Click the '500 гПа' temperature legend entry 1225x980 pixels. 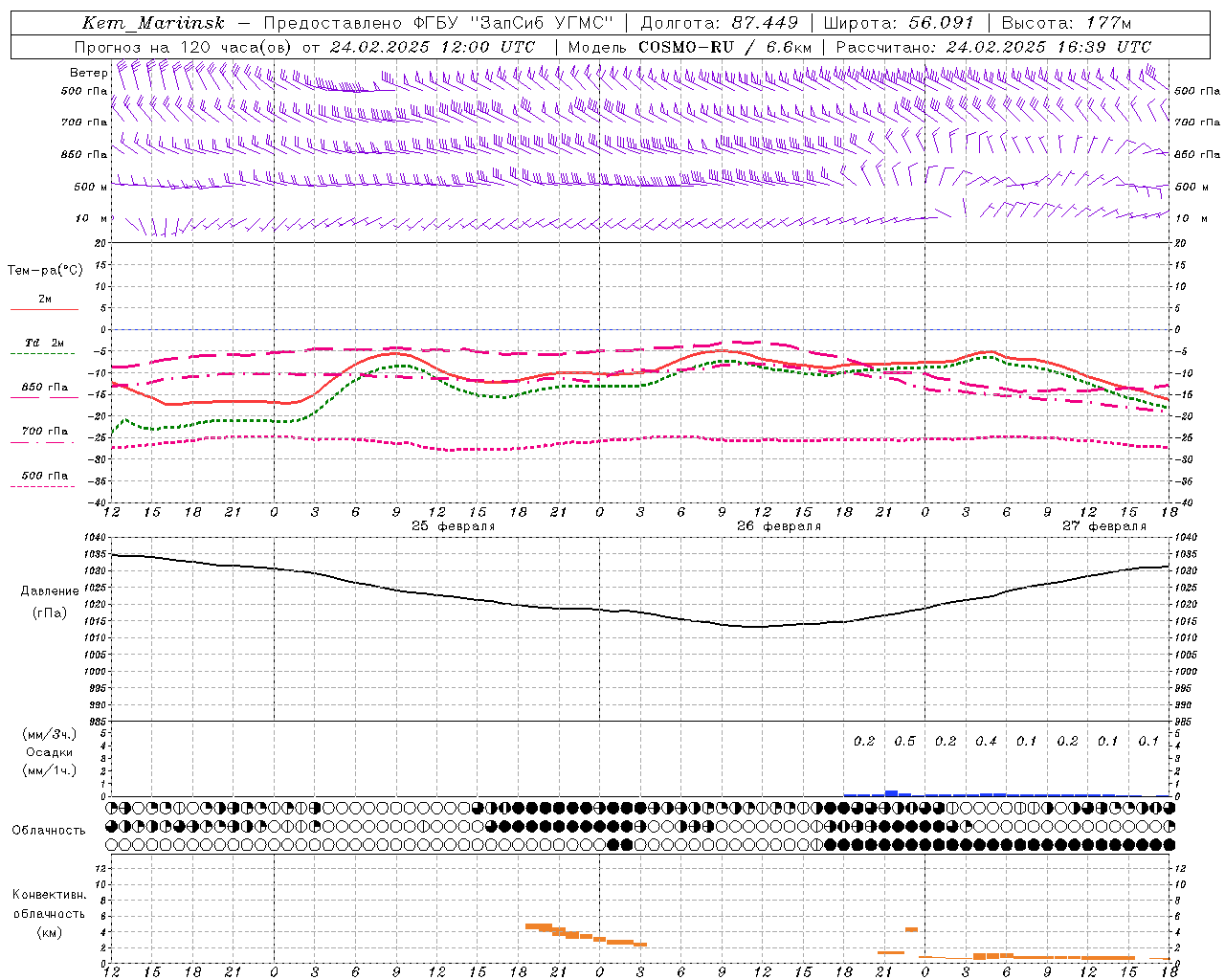coord(45,476)
